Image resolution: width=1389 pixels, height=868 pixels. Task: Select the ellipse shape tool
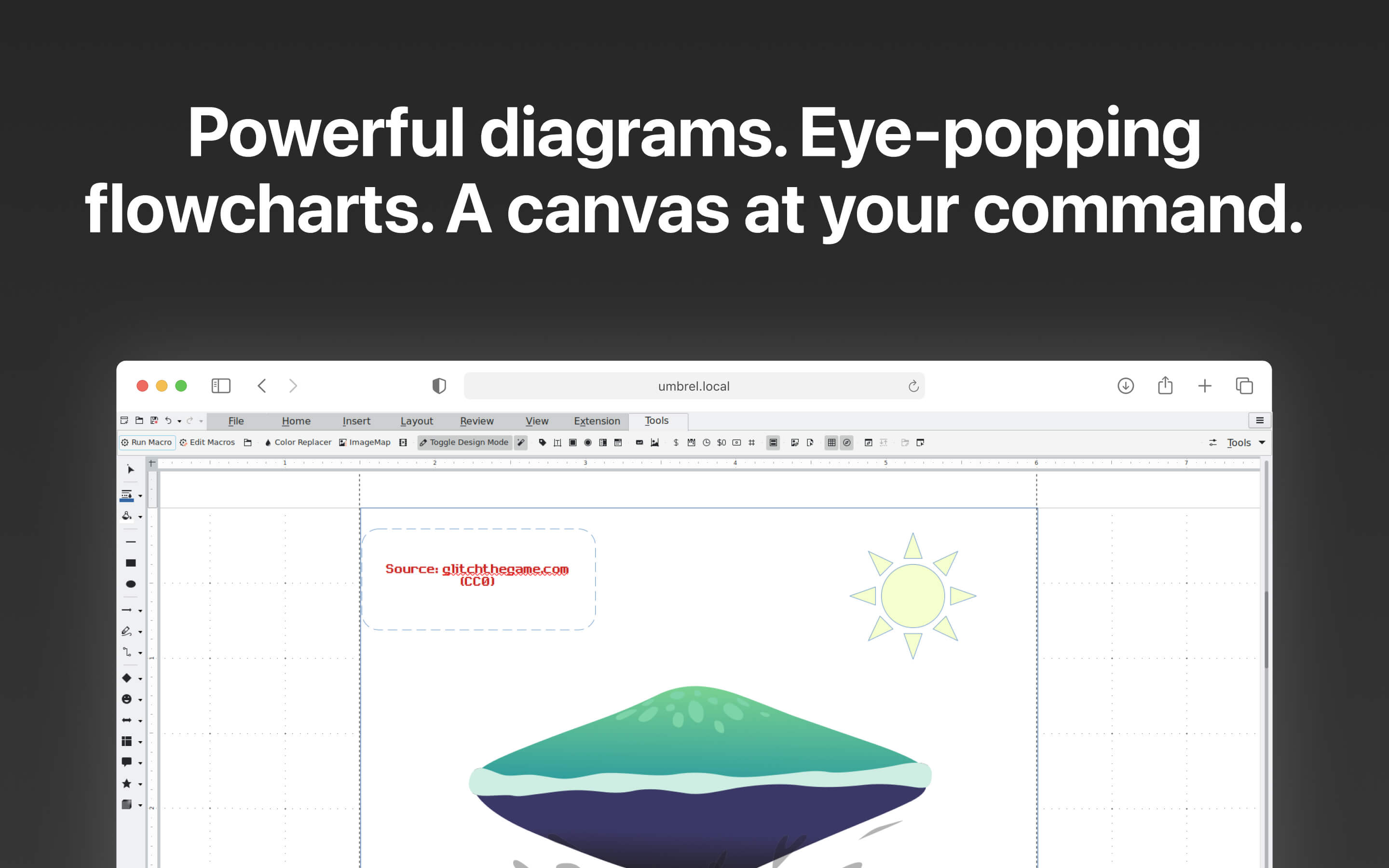131,584
